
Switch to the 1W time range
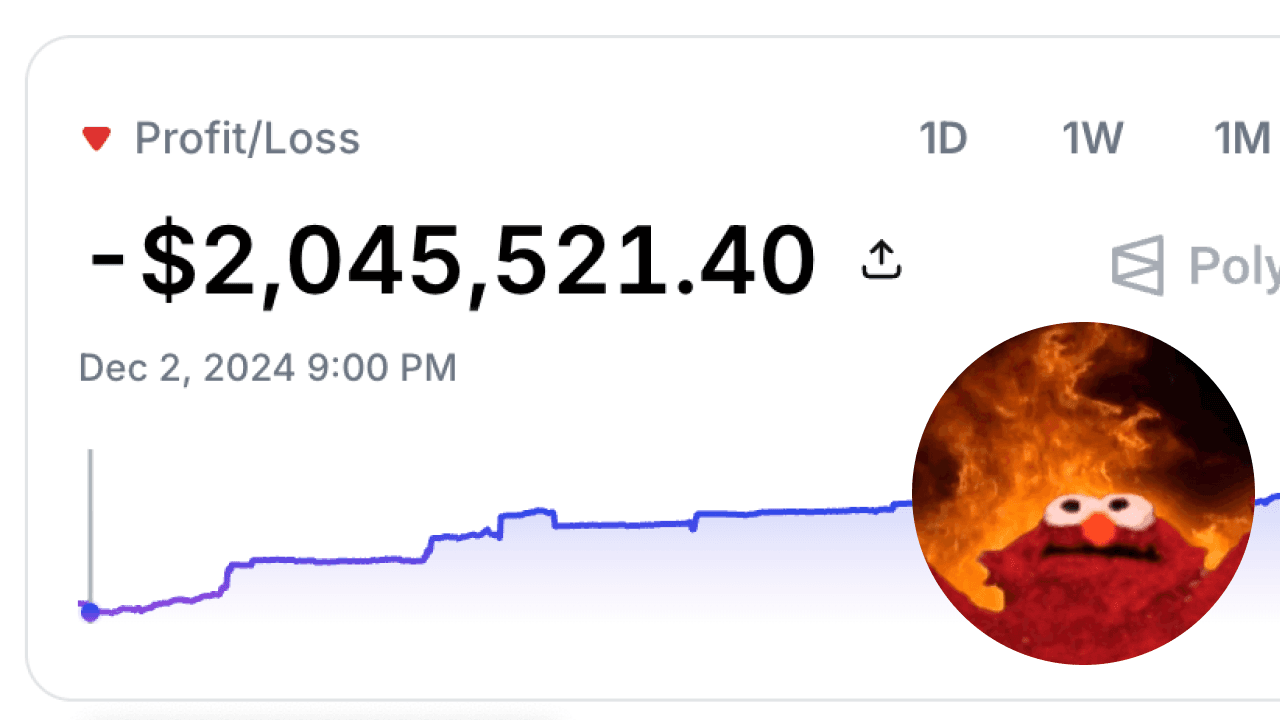click(x=1092, y=139)
